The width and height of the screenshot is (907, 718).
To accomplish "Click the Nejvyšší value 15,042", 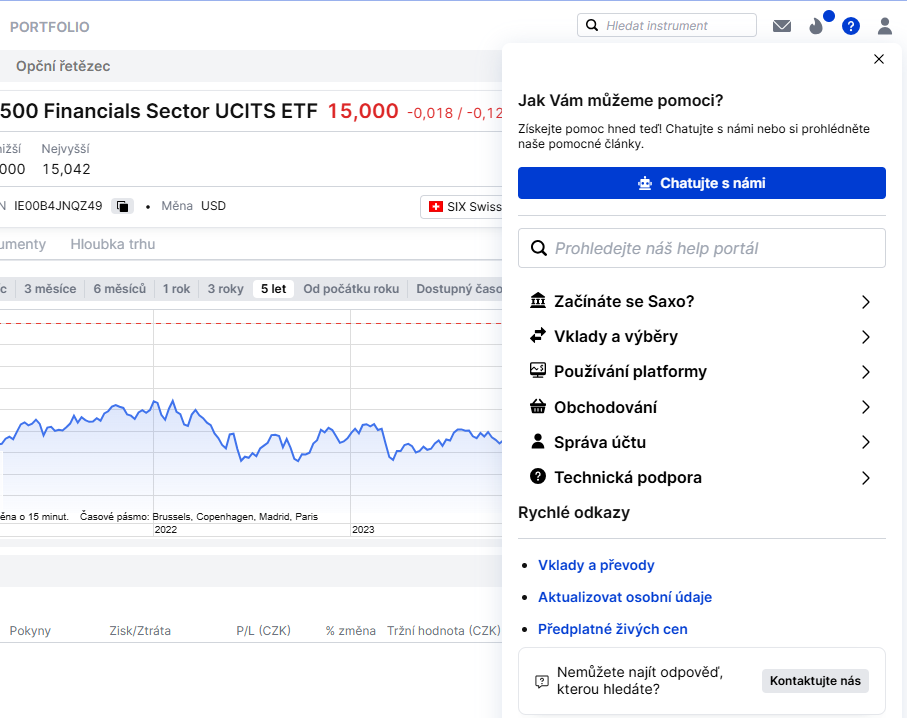I will click(67, 169).
